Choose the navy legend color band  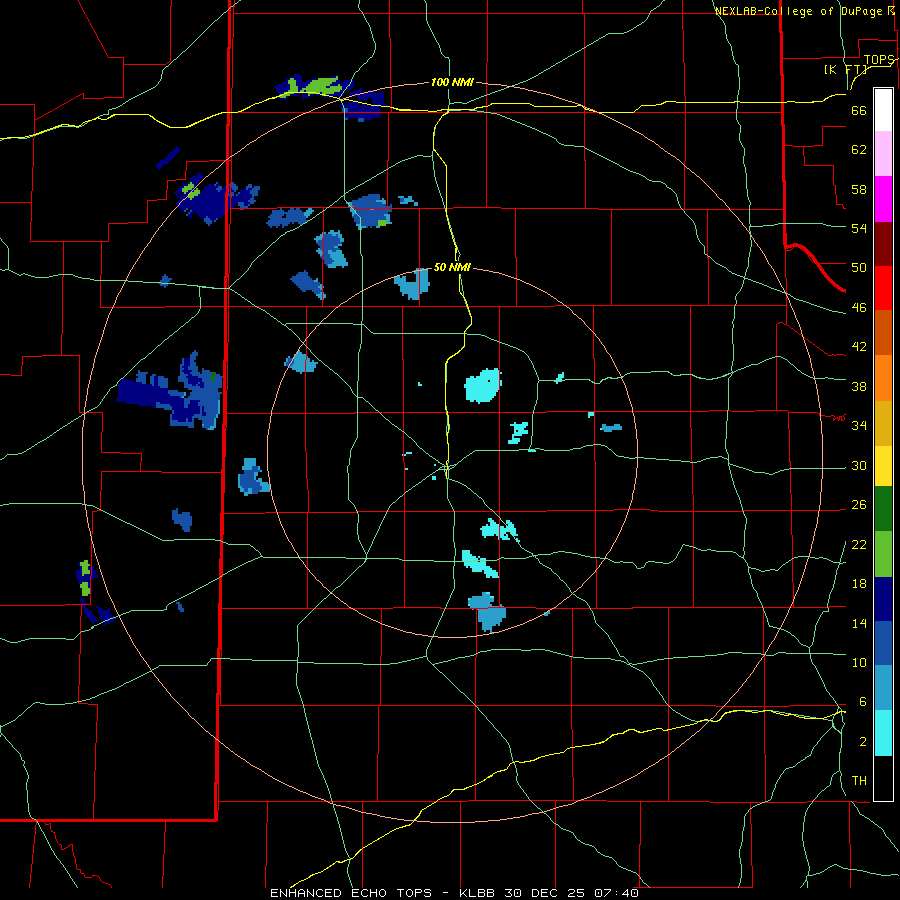(883, 599)
